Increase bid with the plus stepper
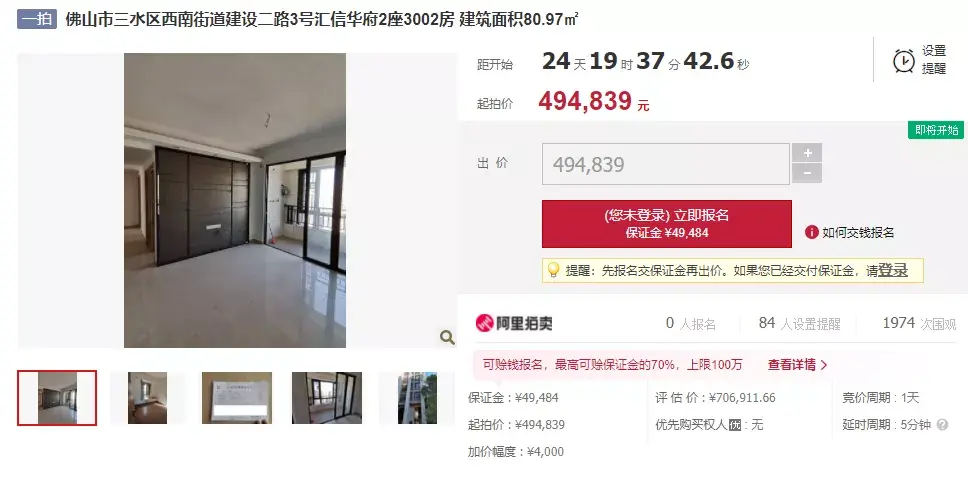 pyautogui.click(x=807, y=153)
